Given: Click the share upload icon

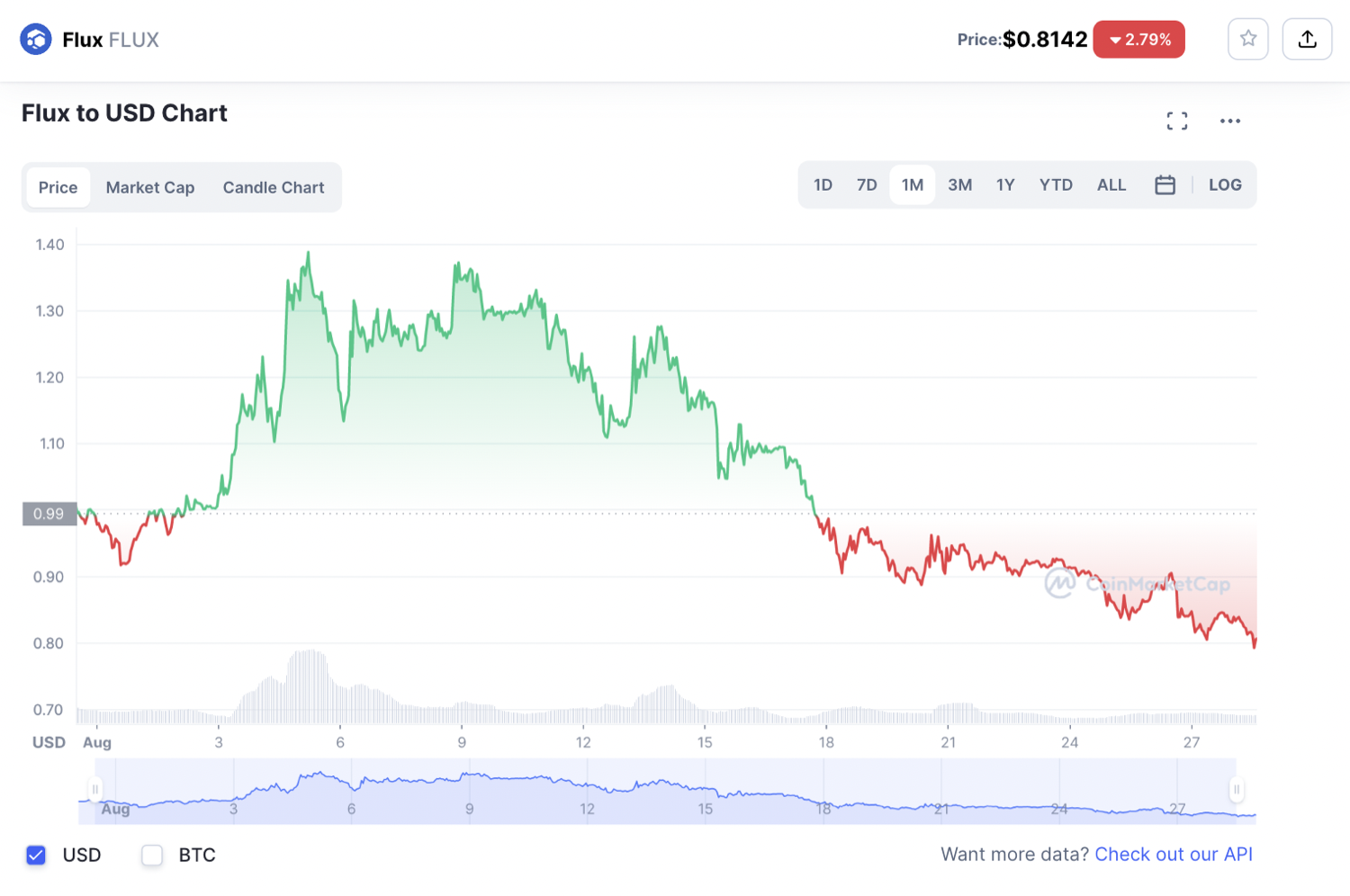Looking at the screenshot, I should coord(1307,39).
